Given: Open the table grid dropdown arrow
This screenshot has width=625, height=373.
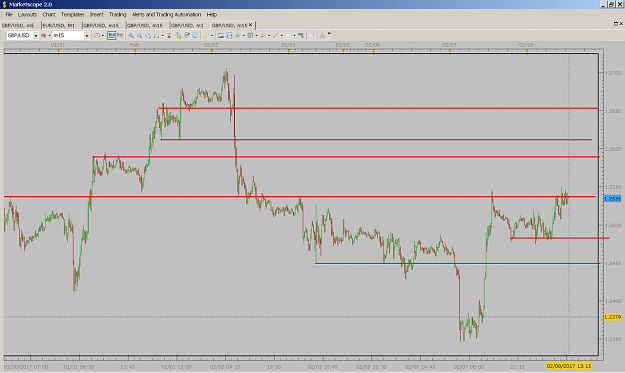Looking at the screenshot, I should tap(256, 35).
